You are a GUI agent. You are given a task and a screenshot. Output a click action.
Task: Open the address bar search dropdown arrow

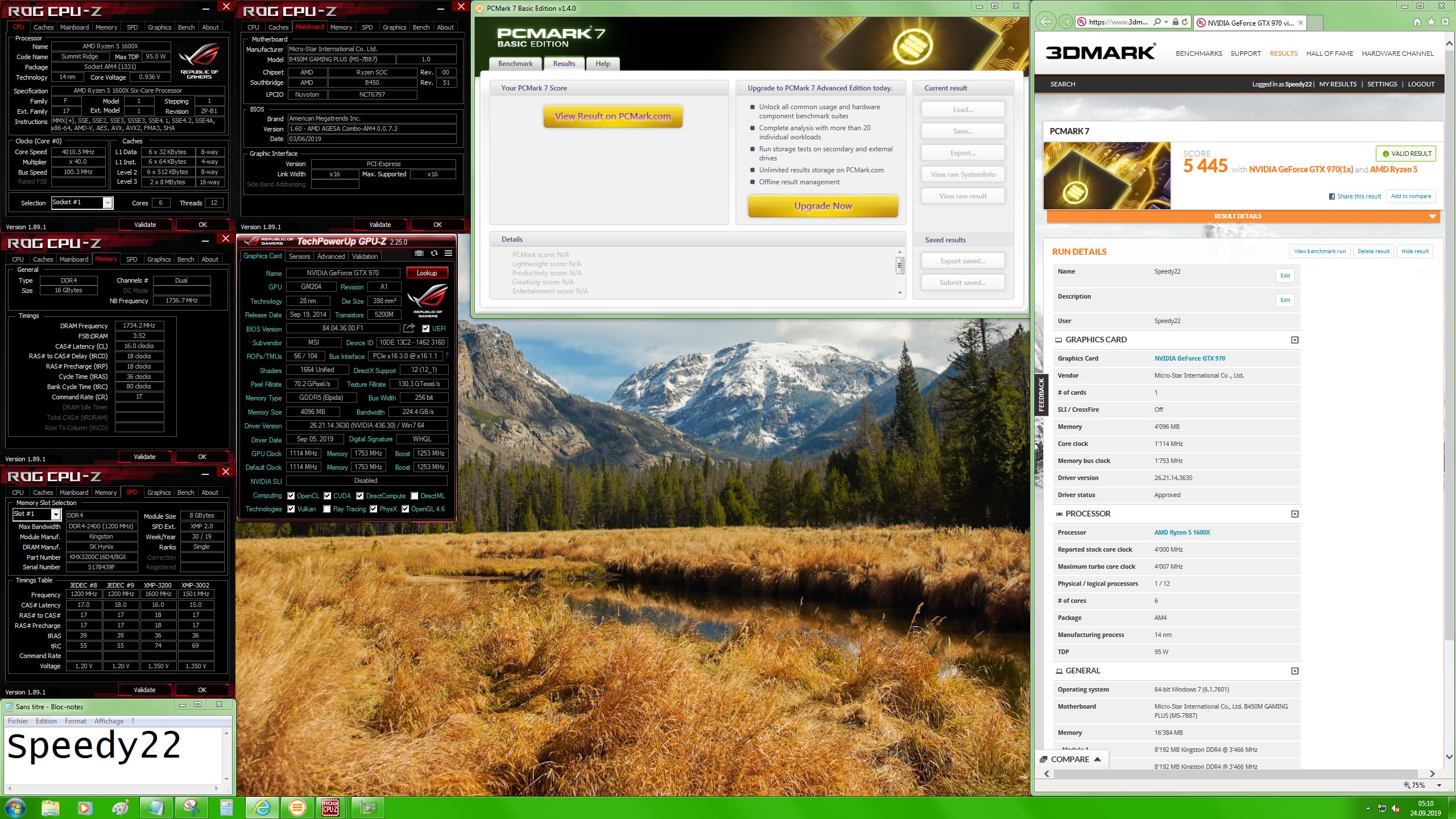coord(1167,22)
